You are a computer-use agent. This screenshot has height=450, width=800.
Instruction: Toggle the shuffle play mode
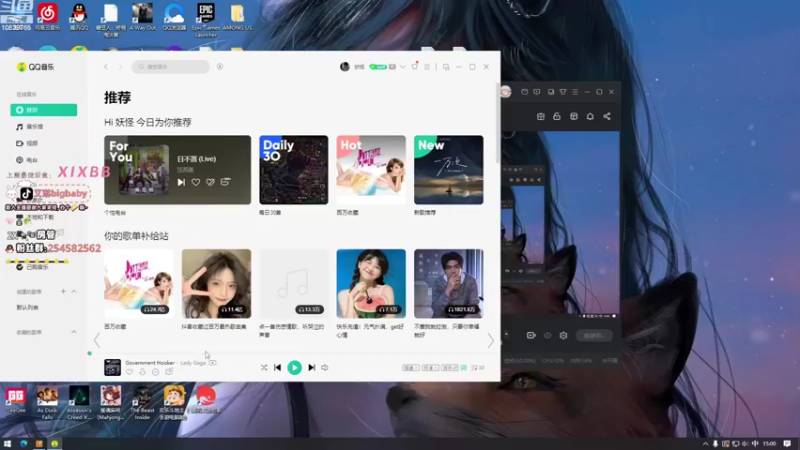pyautogui.click(x=264, y=367)
